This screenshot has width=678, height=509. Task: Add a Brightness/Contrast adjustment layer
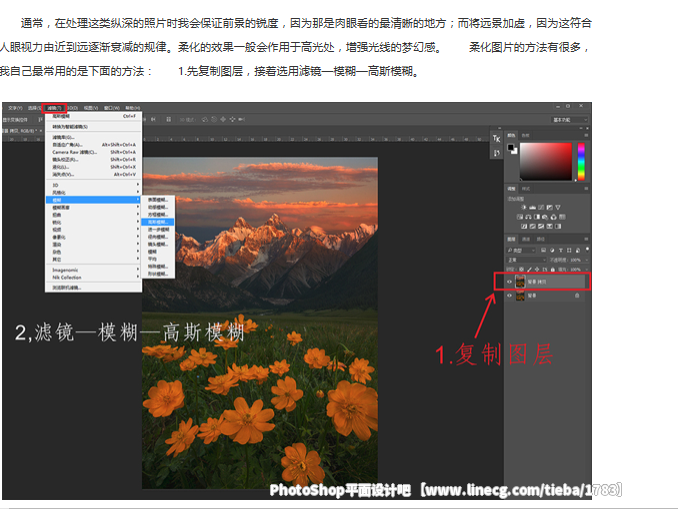tap(524, 208)
